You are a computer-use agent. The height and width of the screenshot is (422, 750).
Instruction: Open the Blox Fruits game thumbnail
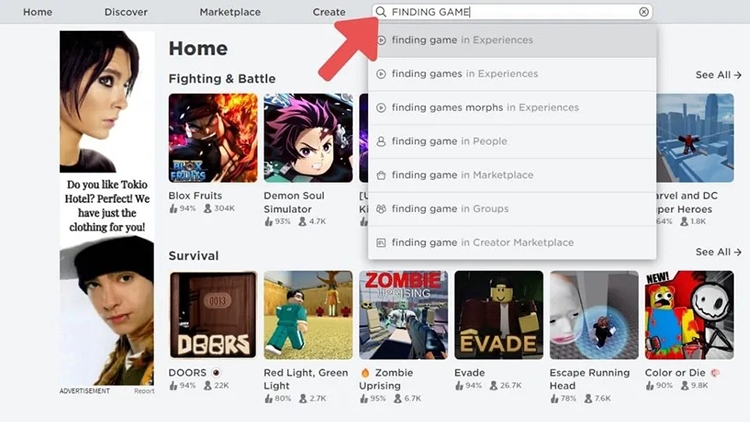tap(213, 138)
